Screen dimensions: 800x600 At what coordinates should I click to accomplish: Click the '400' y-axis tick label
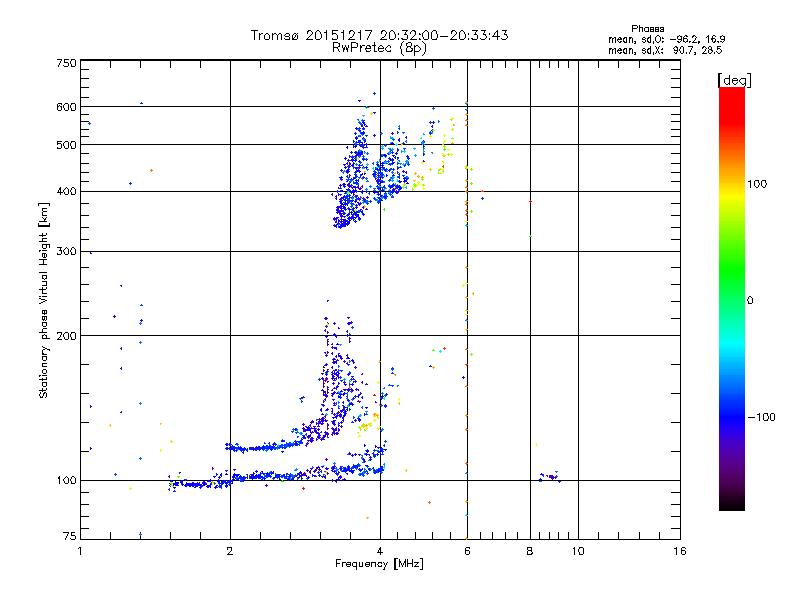pos(66,191)
